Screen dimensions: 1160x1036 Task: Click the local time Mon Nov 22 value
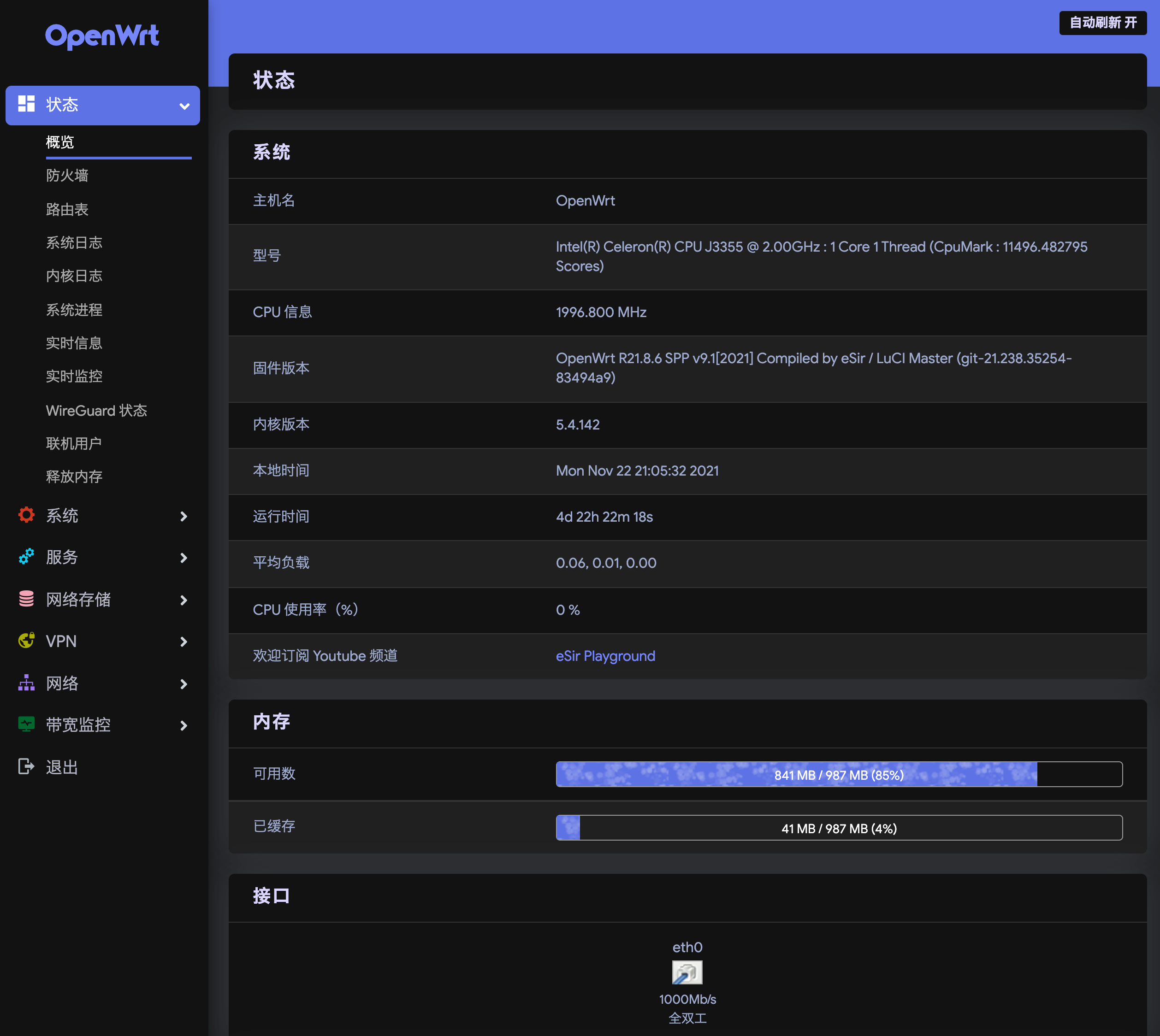[637, 471]
